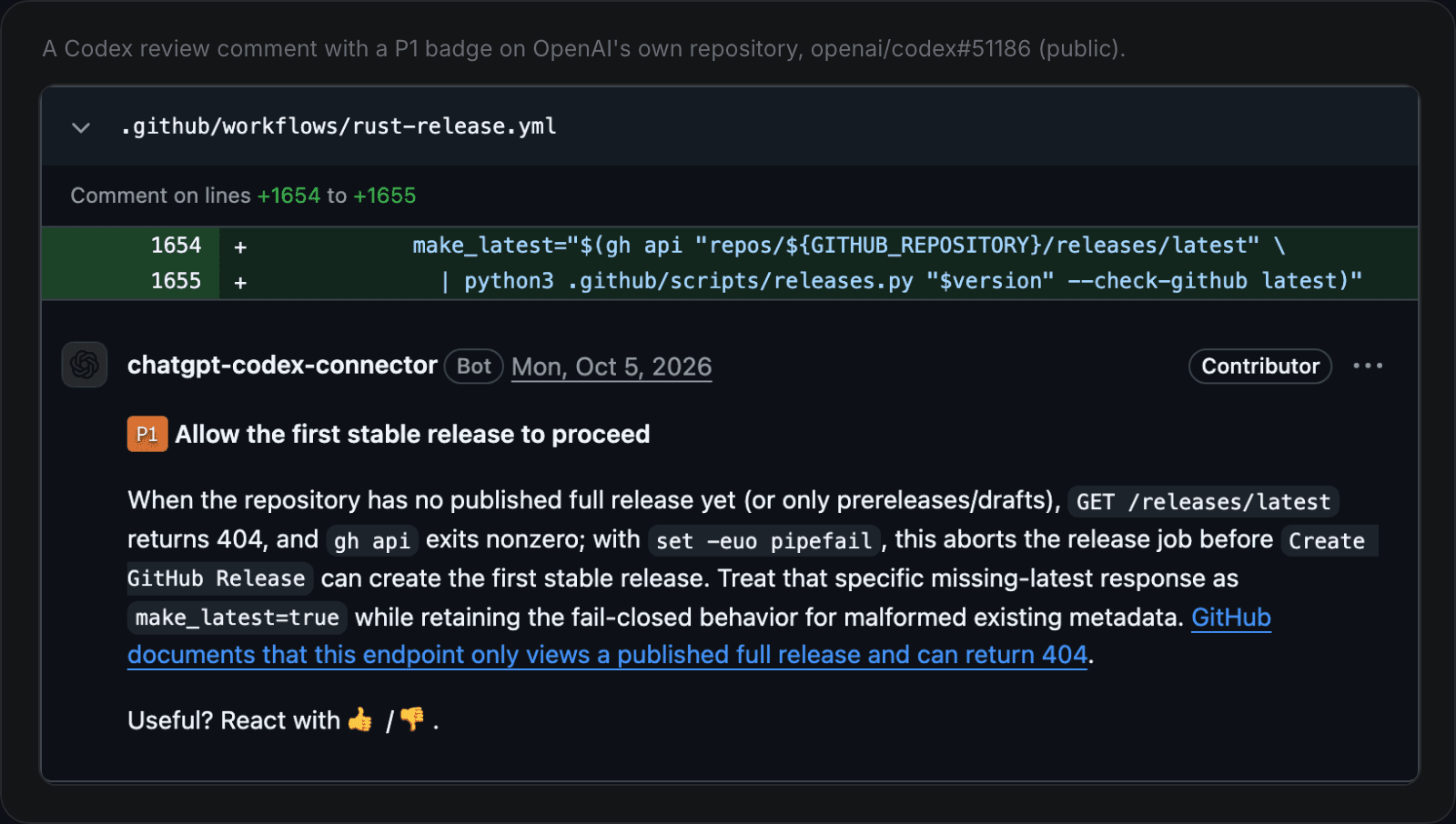Click the caption mentioning openai/codex#51186
The width and height of the screenshot is (1456, 824).
tap(584, 49)
